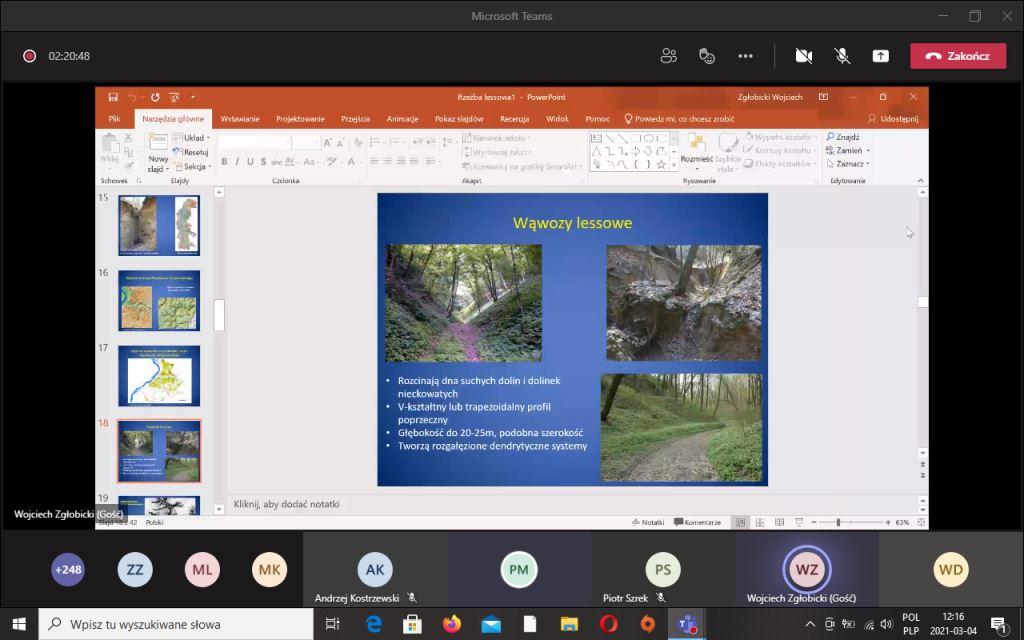Switch to the Wstawianie ribbon tab
This screenshot has height=640, width=1024.
point(240,118)
